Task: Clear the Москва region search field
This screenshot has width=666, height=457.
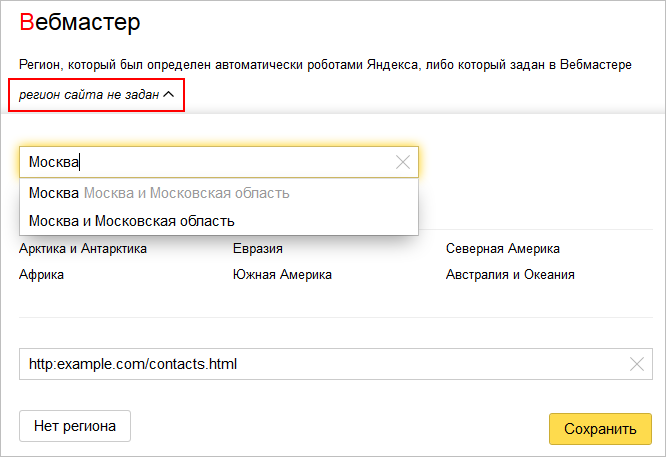Action: point(403,162)
